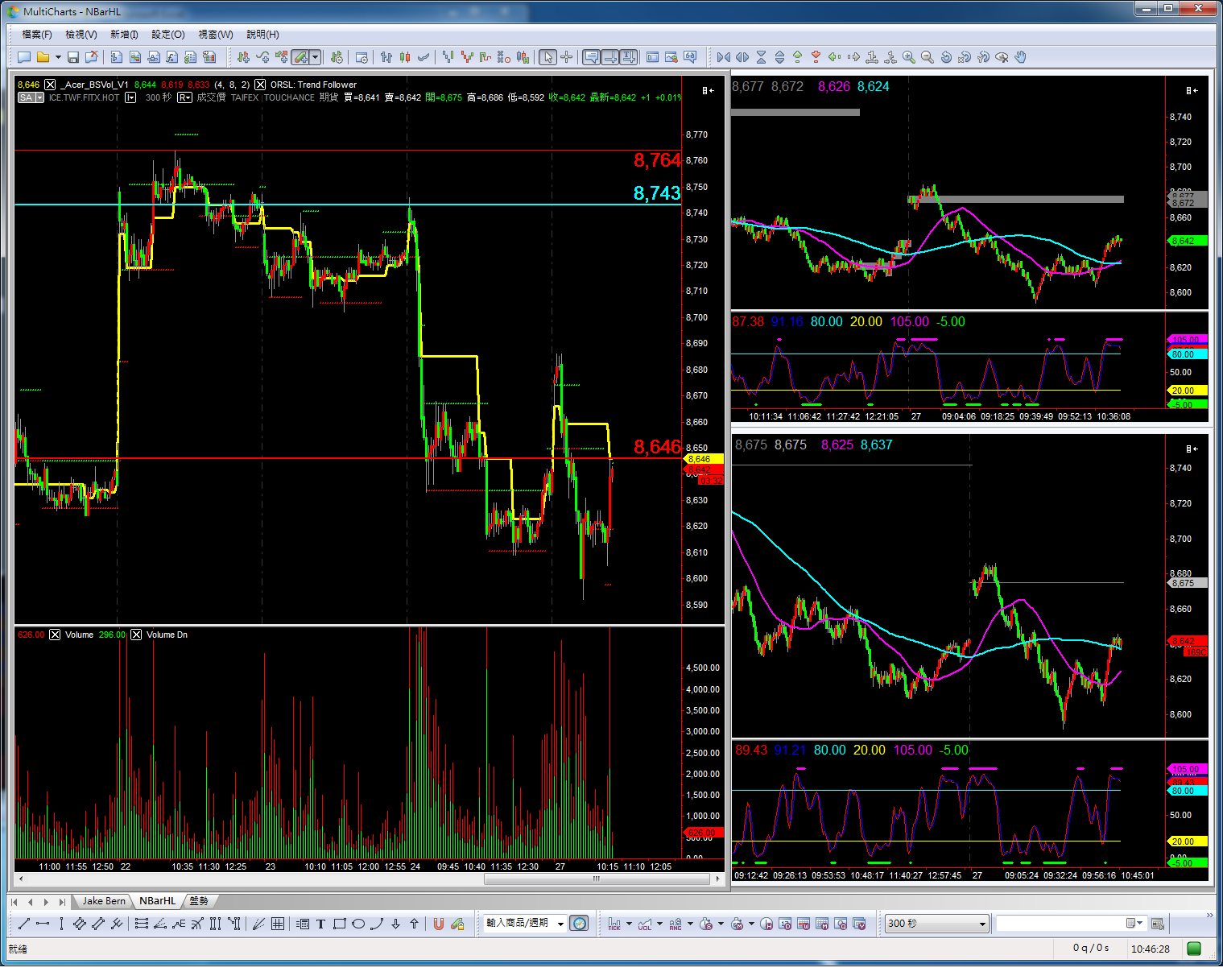The width and height of the screenshot is (1223, 980).
Task: Open workspace folder icon
Action: 43,57
